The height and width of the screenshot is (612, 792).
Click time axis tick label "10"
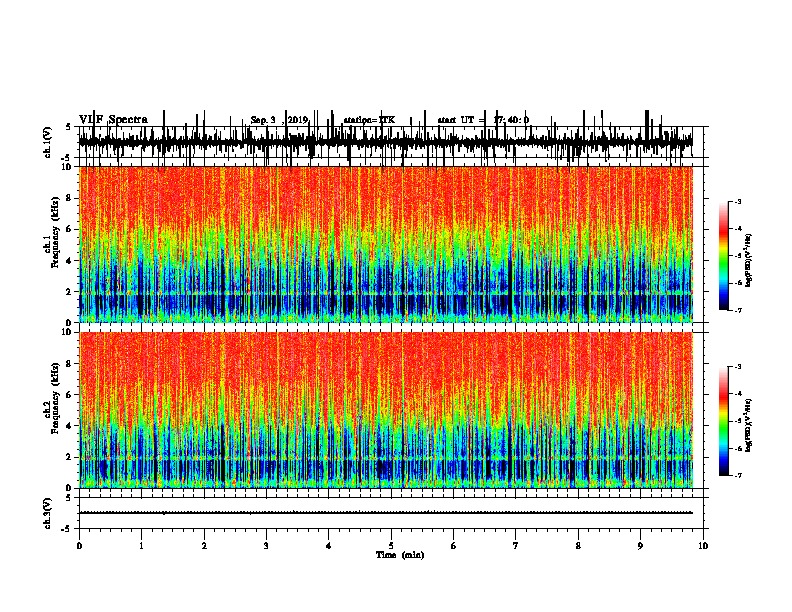pos(703,546)
